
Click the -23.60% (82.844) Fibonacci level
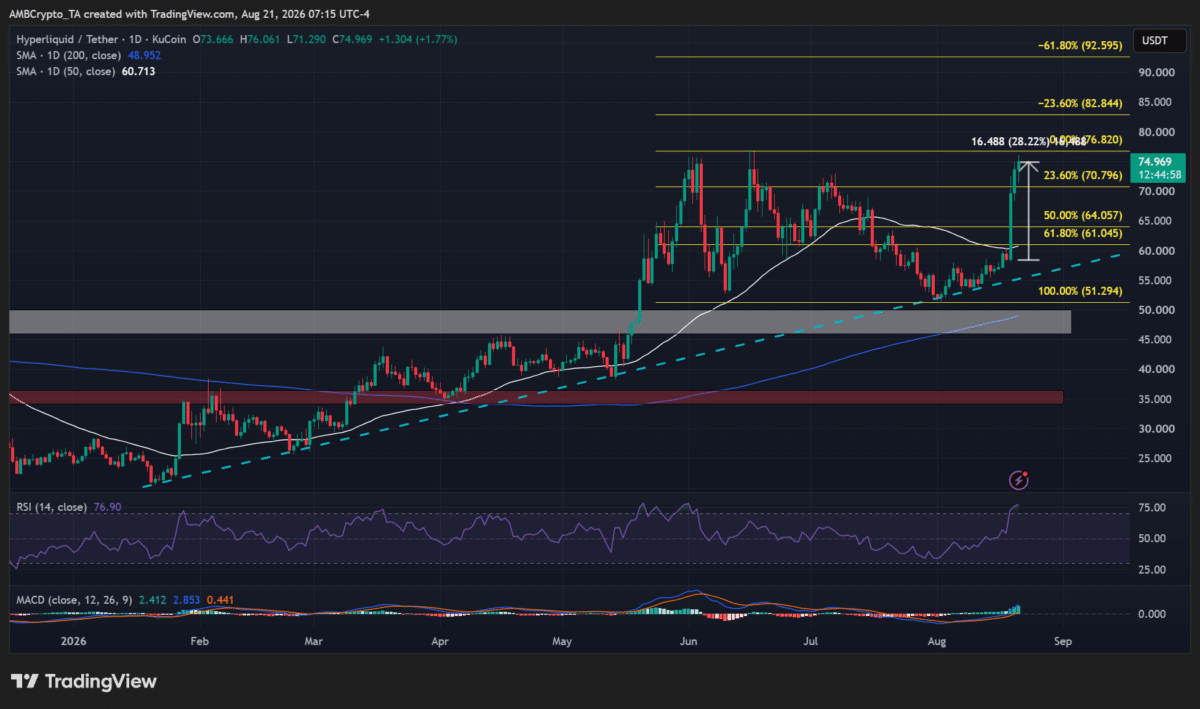pos(1082,103)
